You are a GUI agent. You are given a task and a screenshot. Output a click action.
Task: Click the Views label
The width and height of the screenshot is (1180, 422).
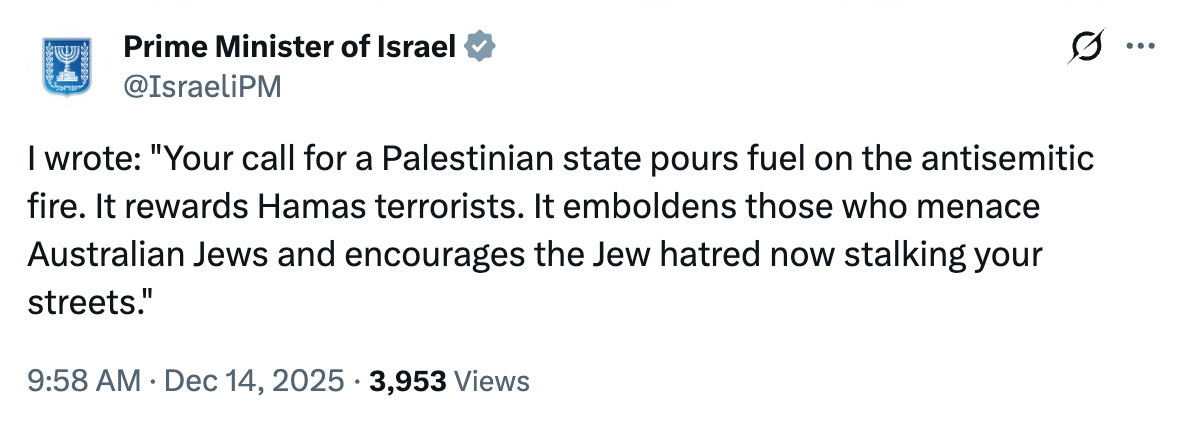click(x=491, y=380)
